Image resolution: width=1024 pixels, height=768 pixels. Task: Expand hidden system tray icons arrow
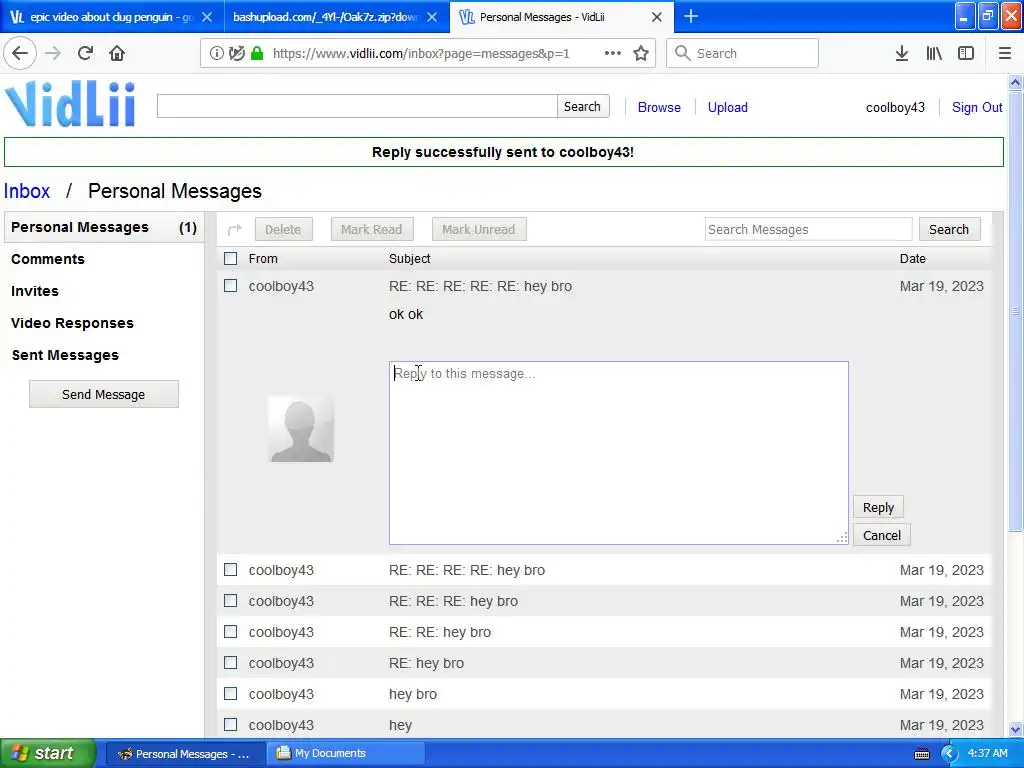(948, 754)
